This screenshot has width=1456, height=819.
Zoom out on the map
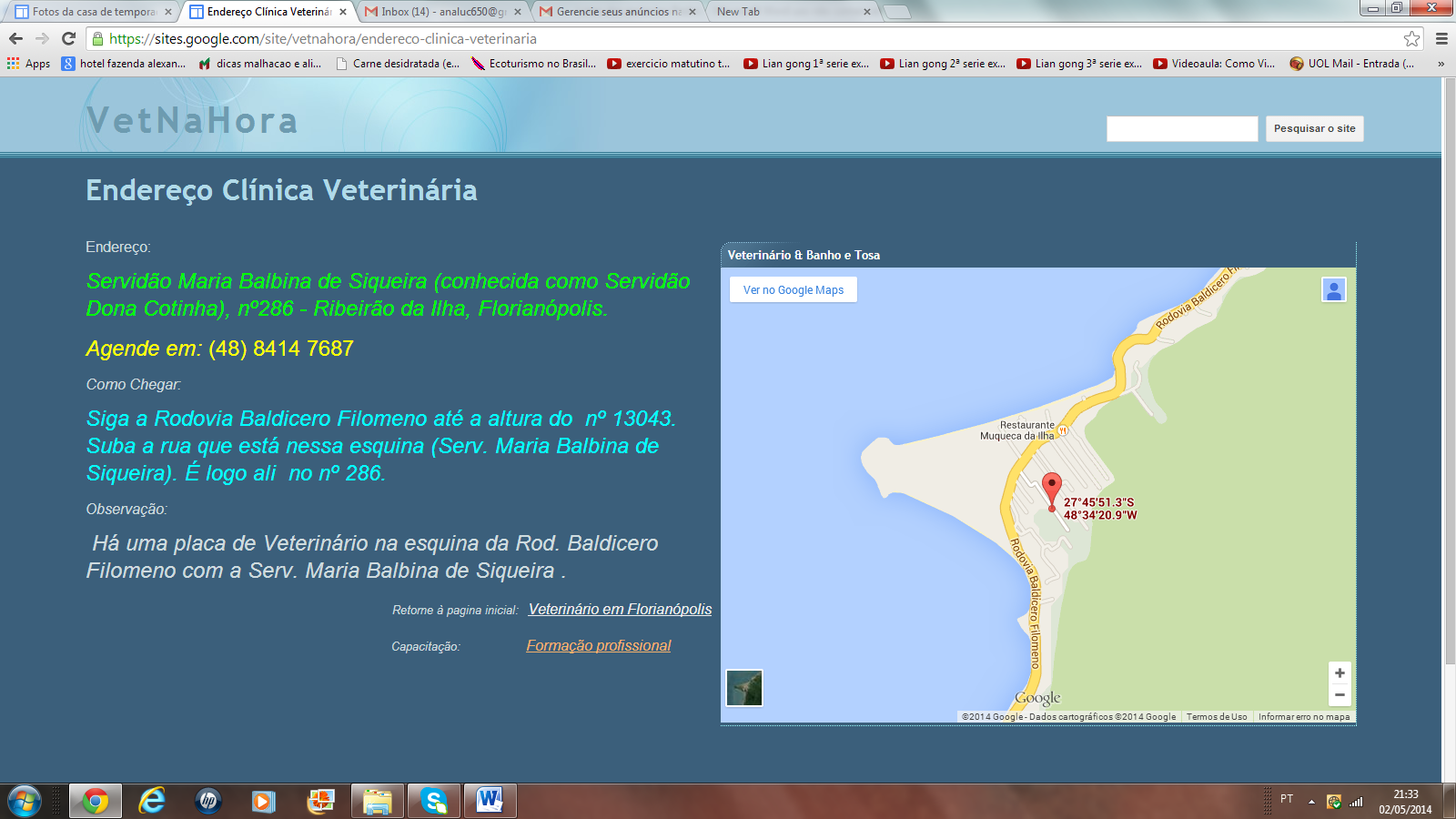[1339, 695]
